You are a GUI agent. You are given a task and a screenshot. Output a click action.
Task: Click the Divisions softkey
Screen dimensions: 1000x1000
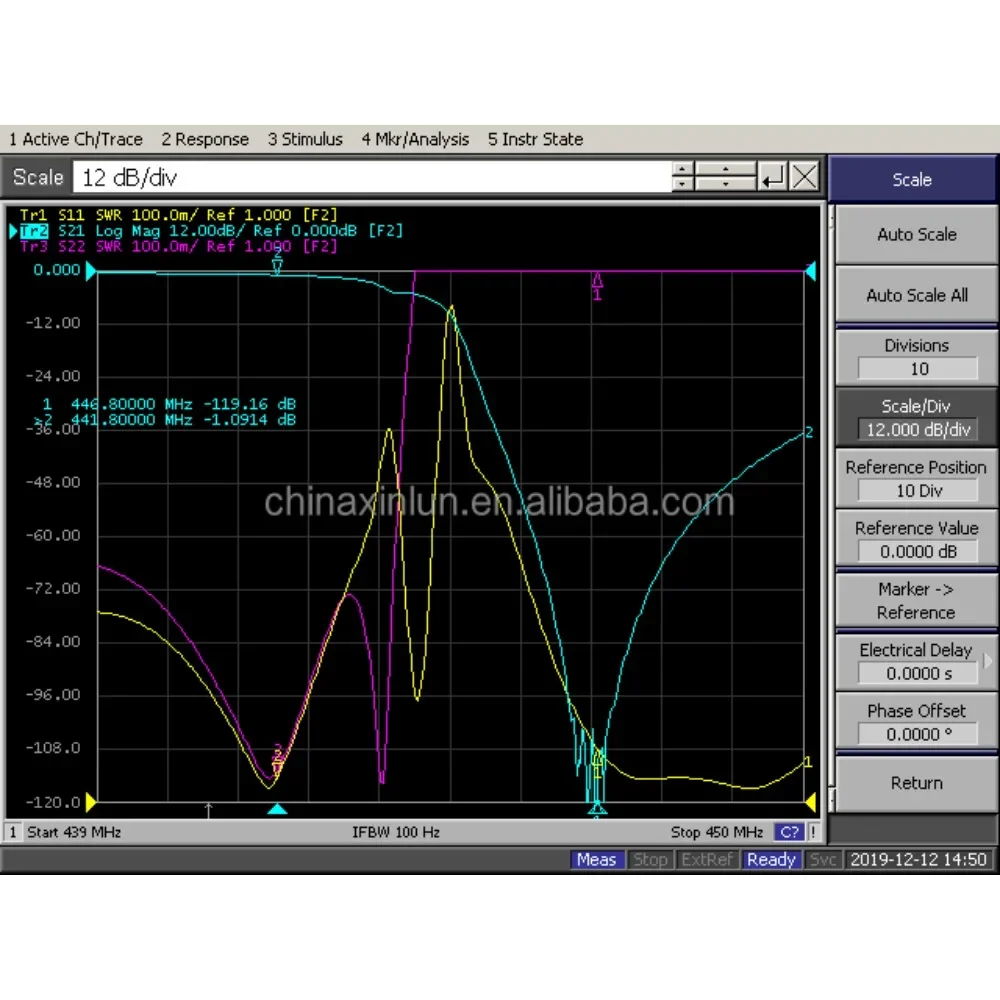(916, 357)
